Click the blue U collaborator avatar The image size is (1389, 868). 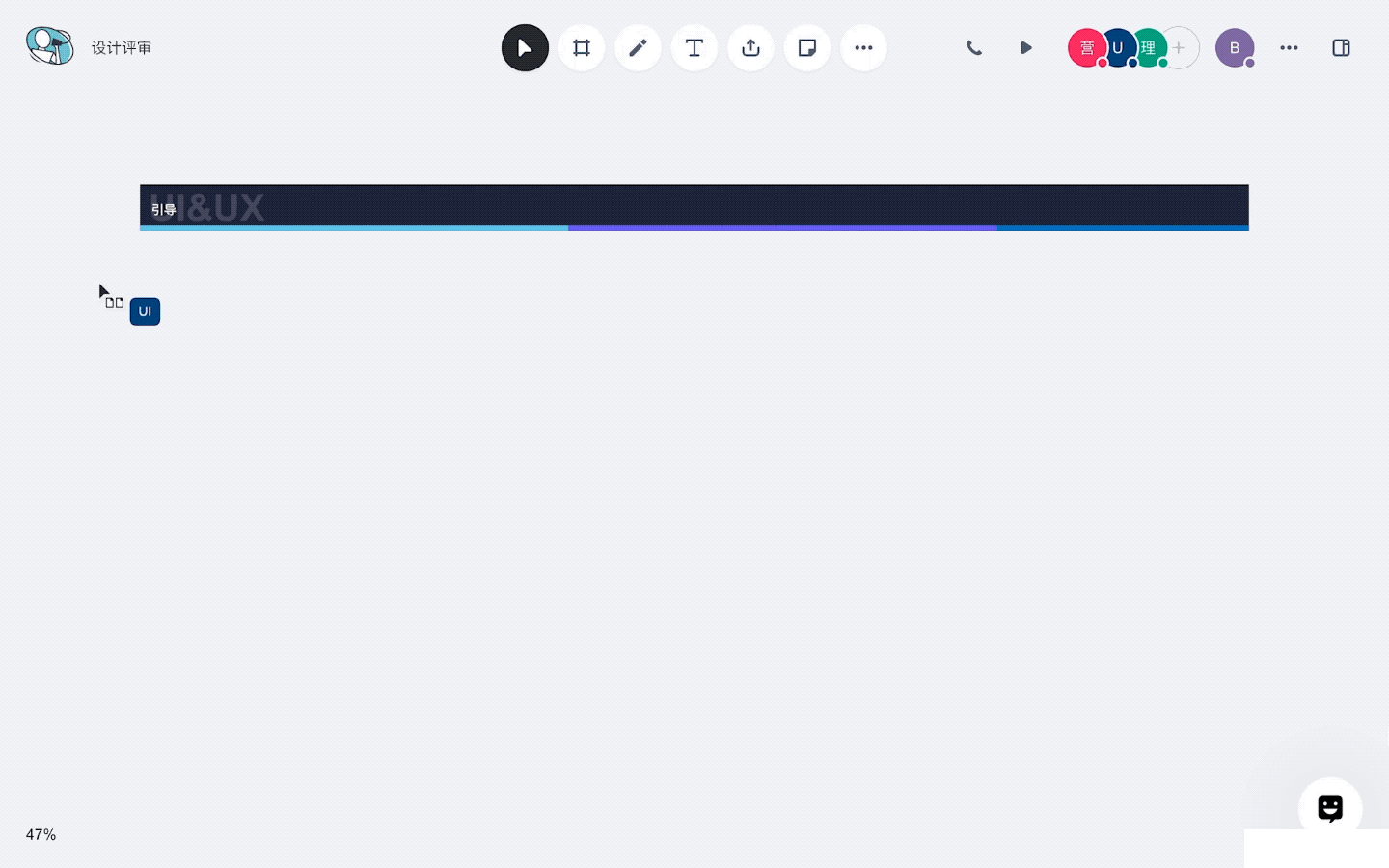[1117, 47]
